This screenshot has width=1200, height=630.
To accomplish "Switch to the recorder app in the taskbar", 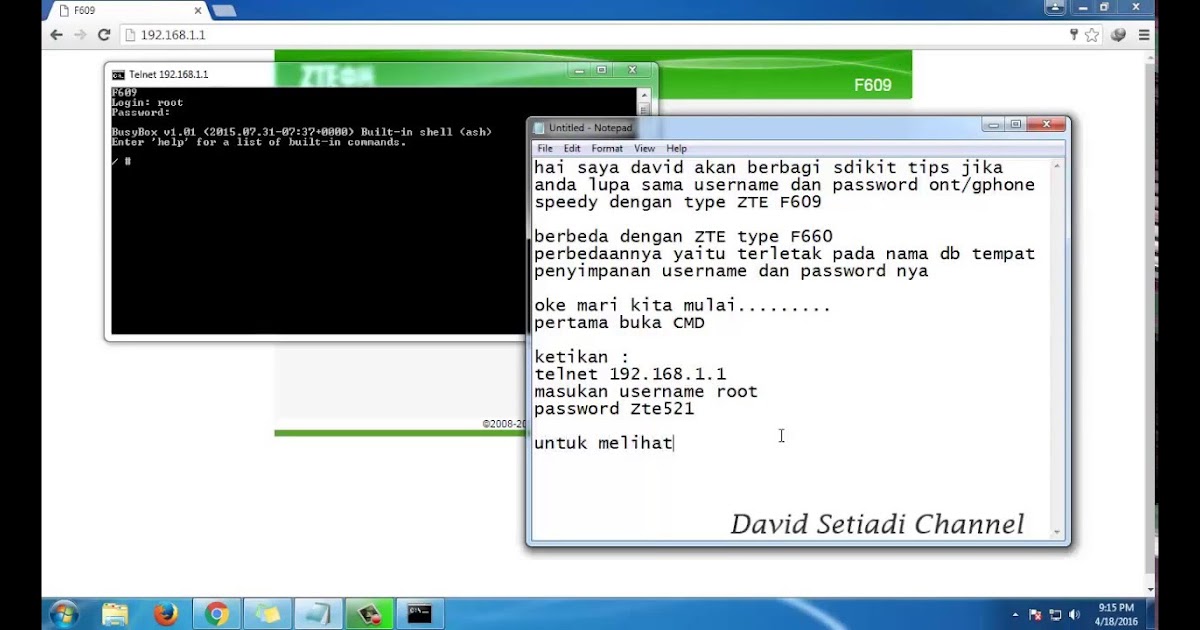I will [x=370, y=614].
